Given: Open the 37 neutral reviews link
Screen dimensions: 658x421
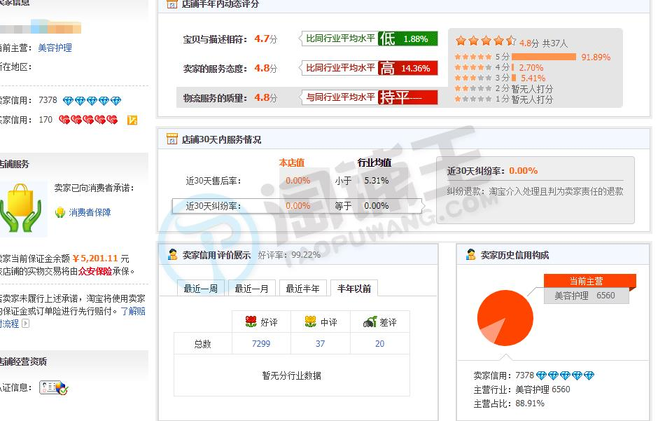Looking at the screenshot, I should click(x=320, y=344).
